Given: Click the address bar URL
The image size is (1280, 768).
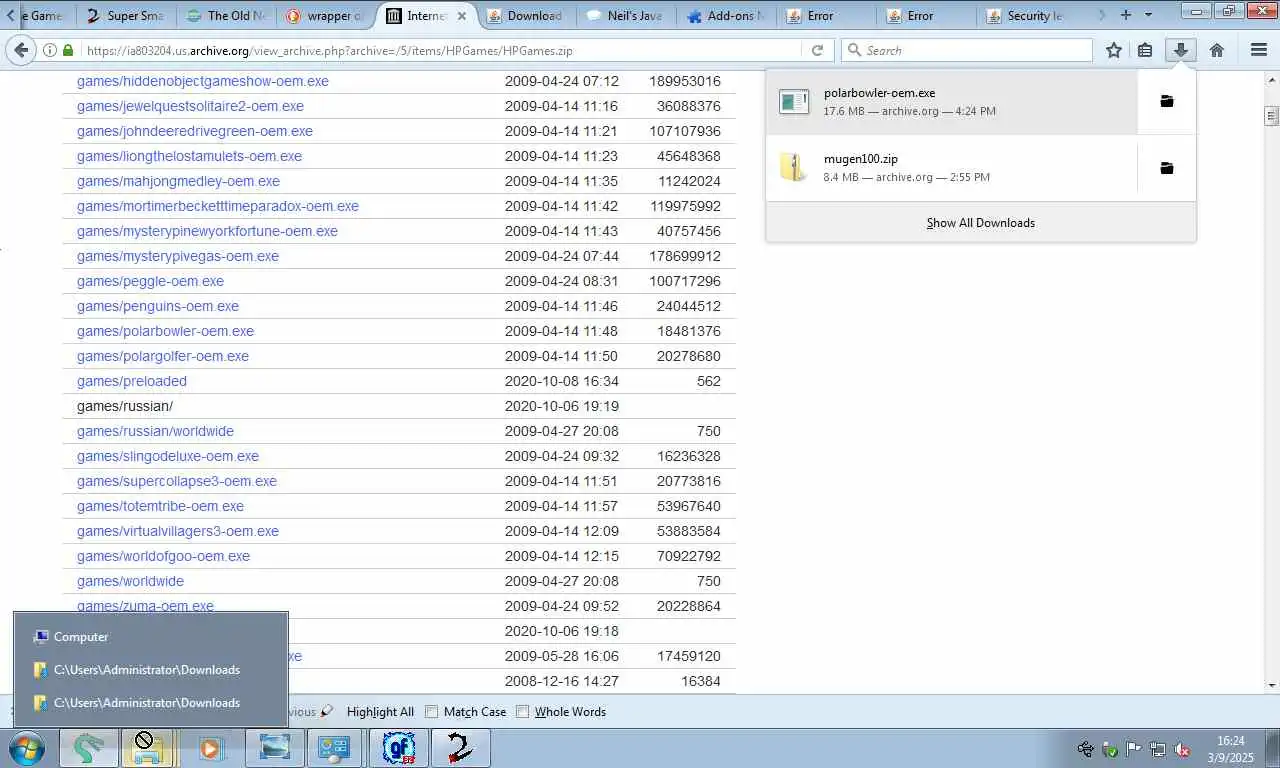Looking at the screenshot, I should pyautogui.click(x=330, y=50).
